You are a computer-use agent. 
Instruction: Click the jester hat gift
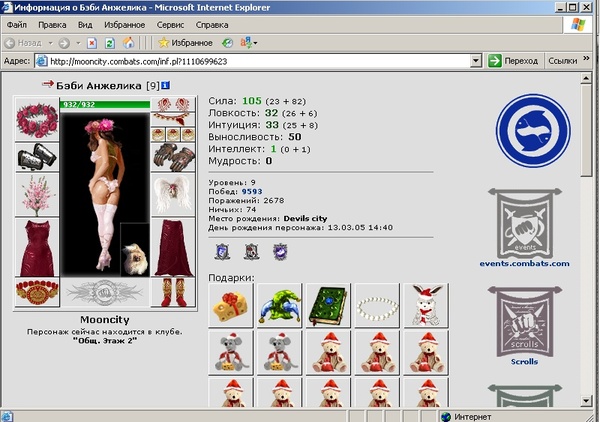point(279,305)
